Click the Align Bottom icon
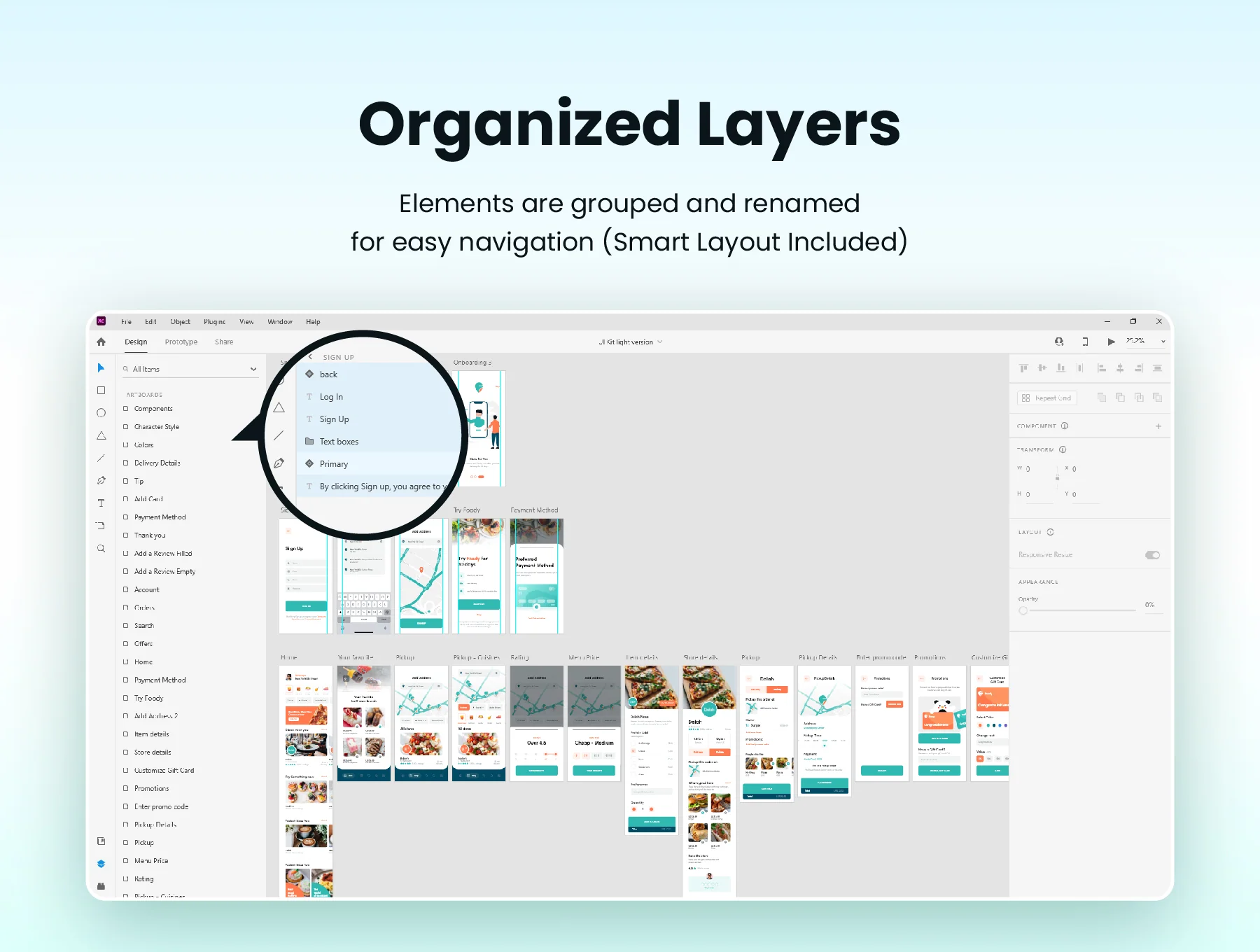Viewport: 1260px width, 952px height. coord(1061,368)
